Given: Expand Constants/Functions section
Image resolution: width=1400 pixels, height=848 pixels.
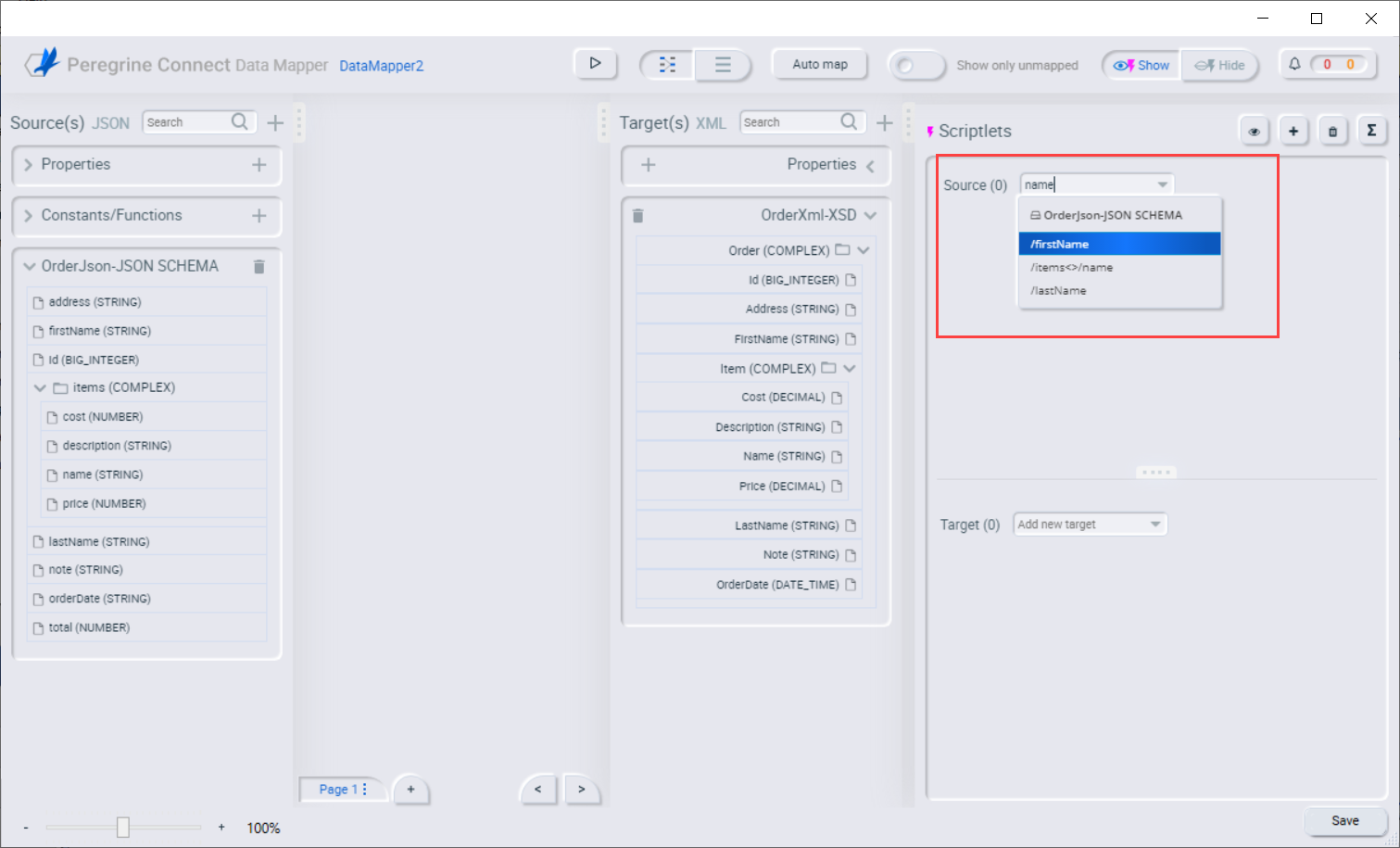Looking at the screenshot, I should [28, 215].
